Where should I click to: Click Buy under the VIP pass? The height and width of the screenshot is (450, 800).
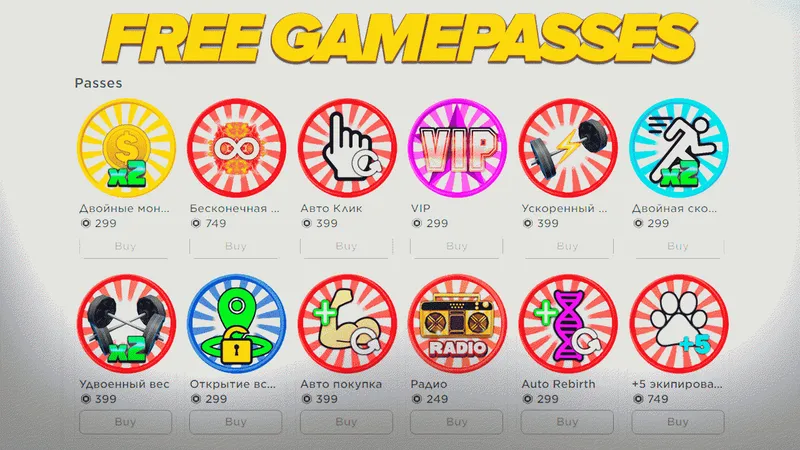tap(457, 246)
